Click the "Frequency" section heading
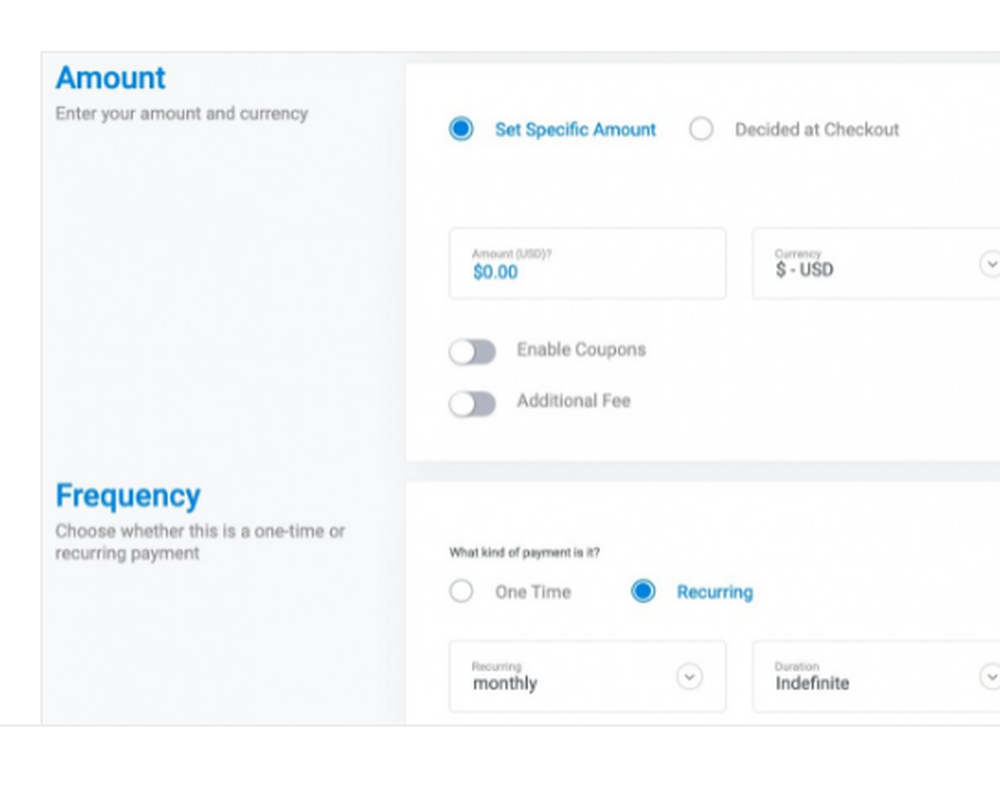1000x787 pixels. pos(128,495)
